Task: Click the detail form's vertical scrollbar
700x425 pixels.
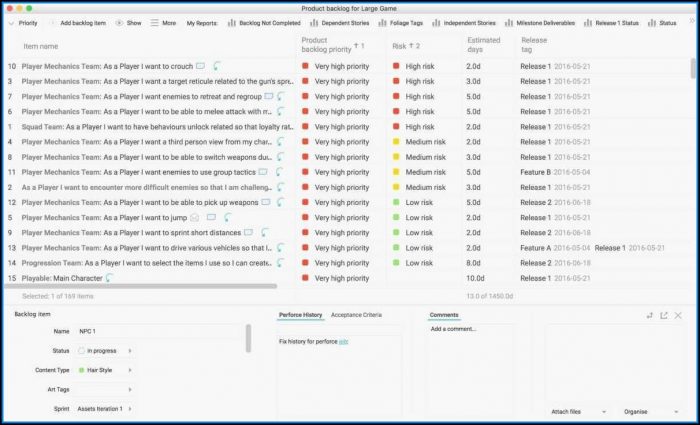Action: (248, 338)
